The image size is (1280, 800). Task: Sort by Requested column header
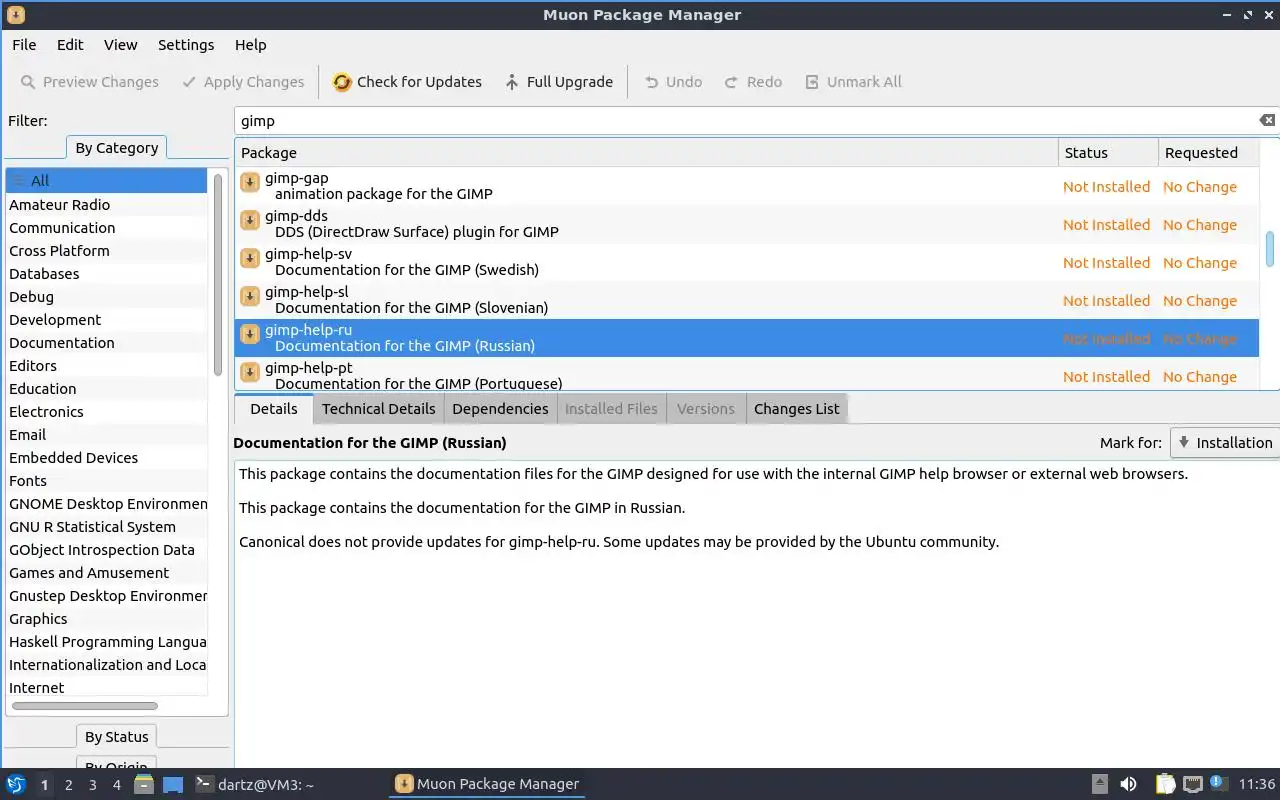[x=1208, y=152]
